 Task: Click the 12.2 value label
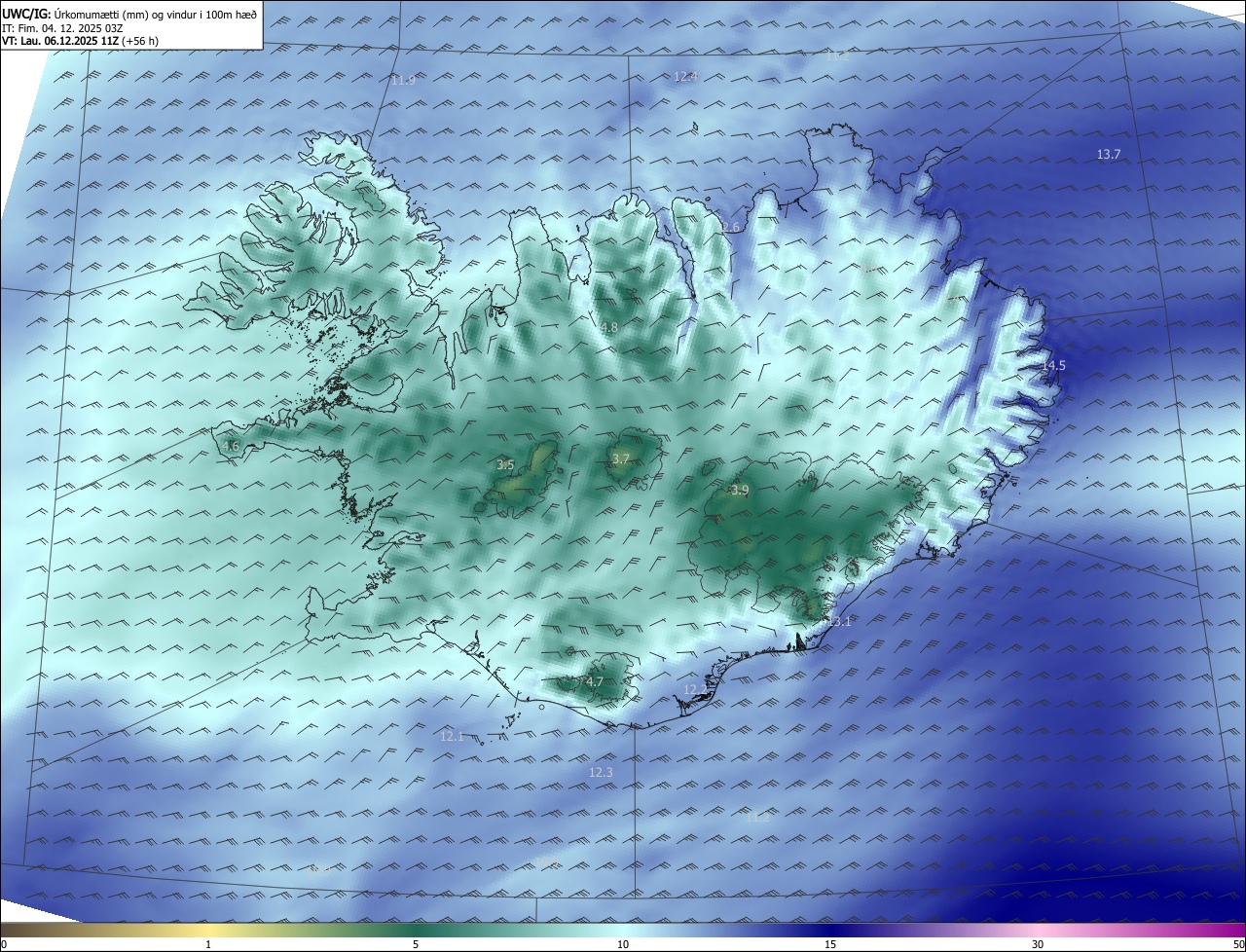pos(695,689)
